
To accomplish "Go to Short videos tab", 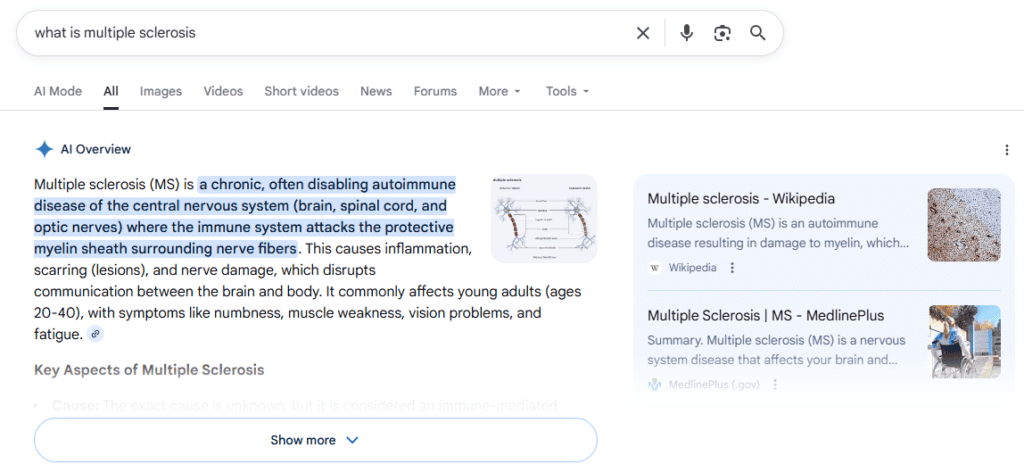I will tap(302, 91).
